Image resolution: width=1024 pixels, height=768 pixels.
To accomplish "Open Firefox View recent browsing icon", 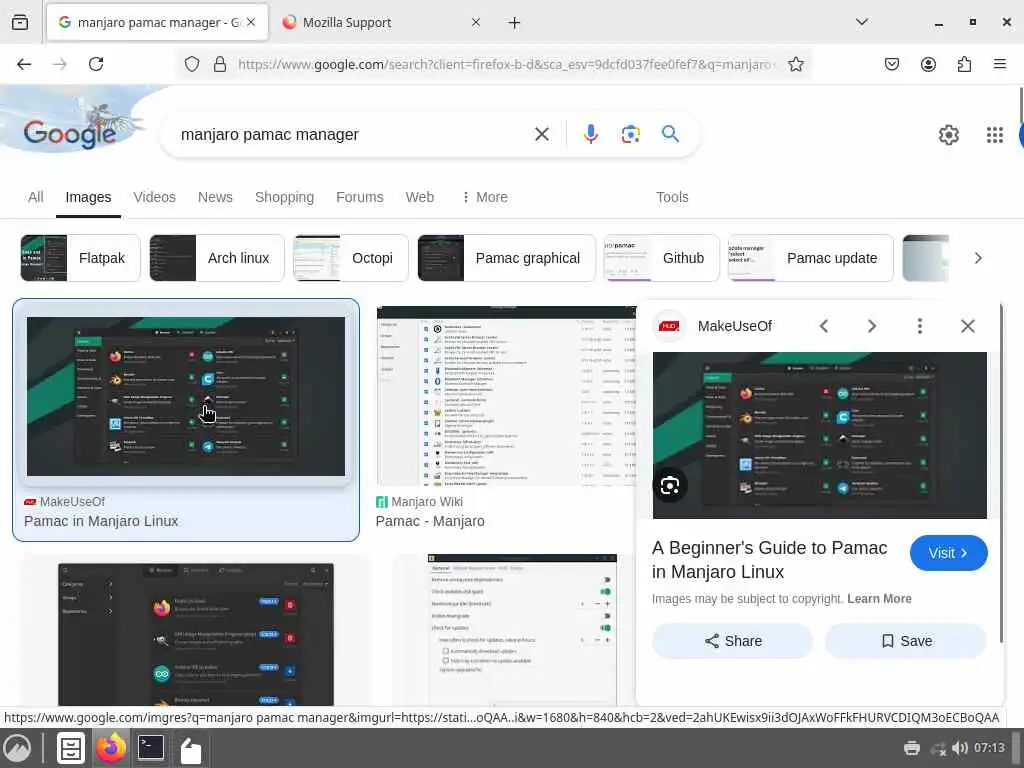I will 20,22.
